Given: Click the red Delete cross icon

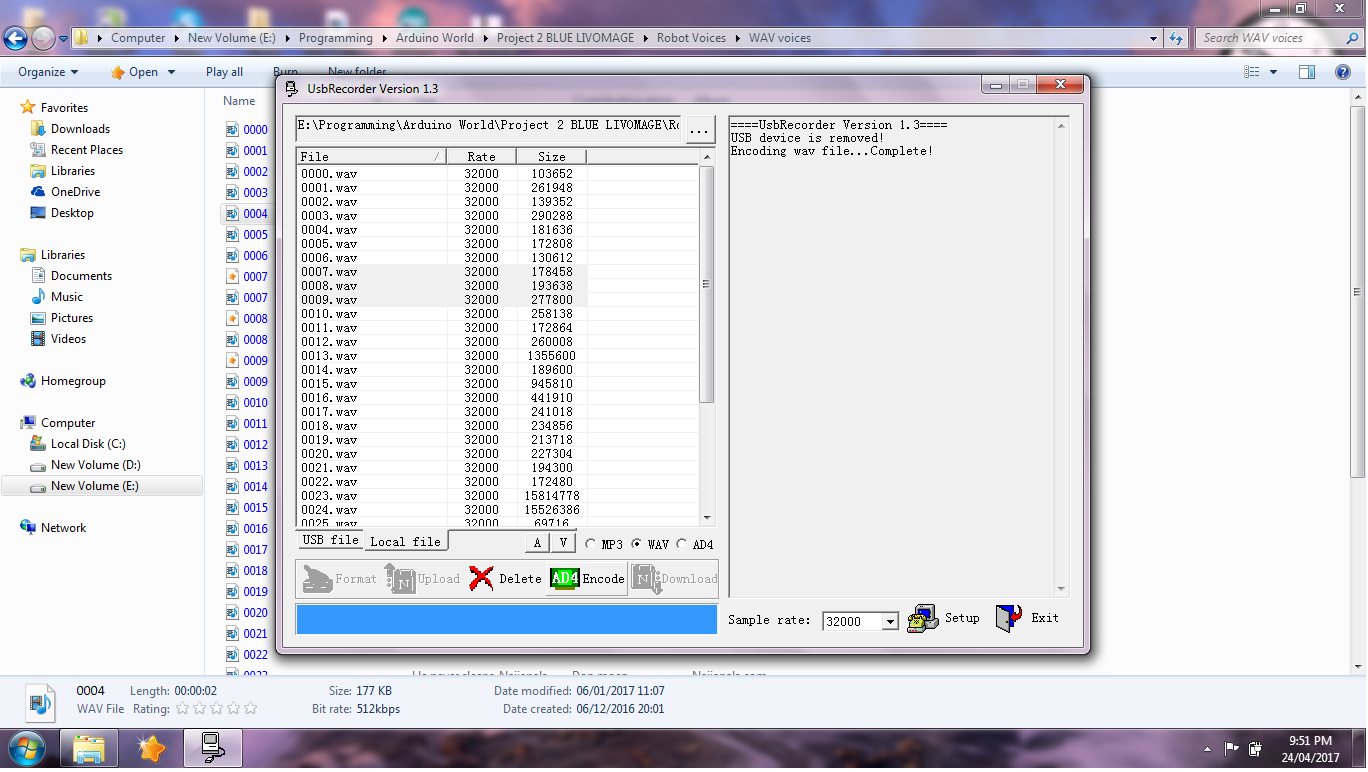Looking at the screenshot, I should tap(478, 578).
